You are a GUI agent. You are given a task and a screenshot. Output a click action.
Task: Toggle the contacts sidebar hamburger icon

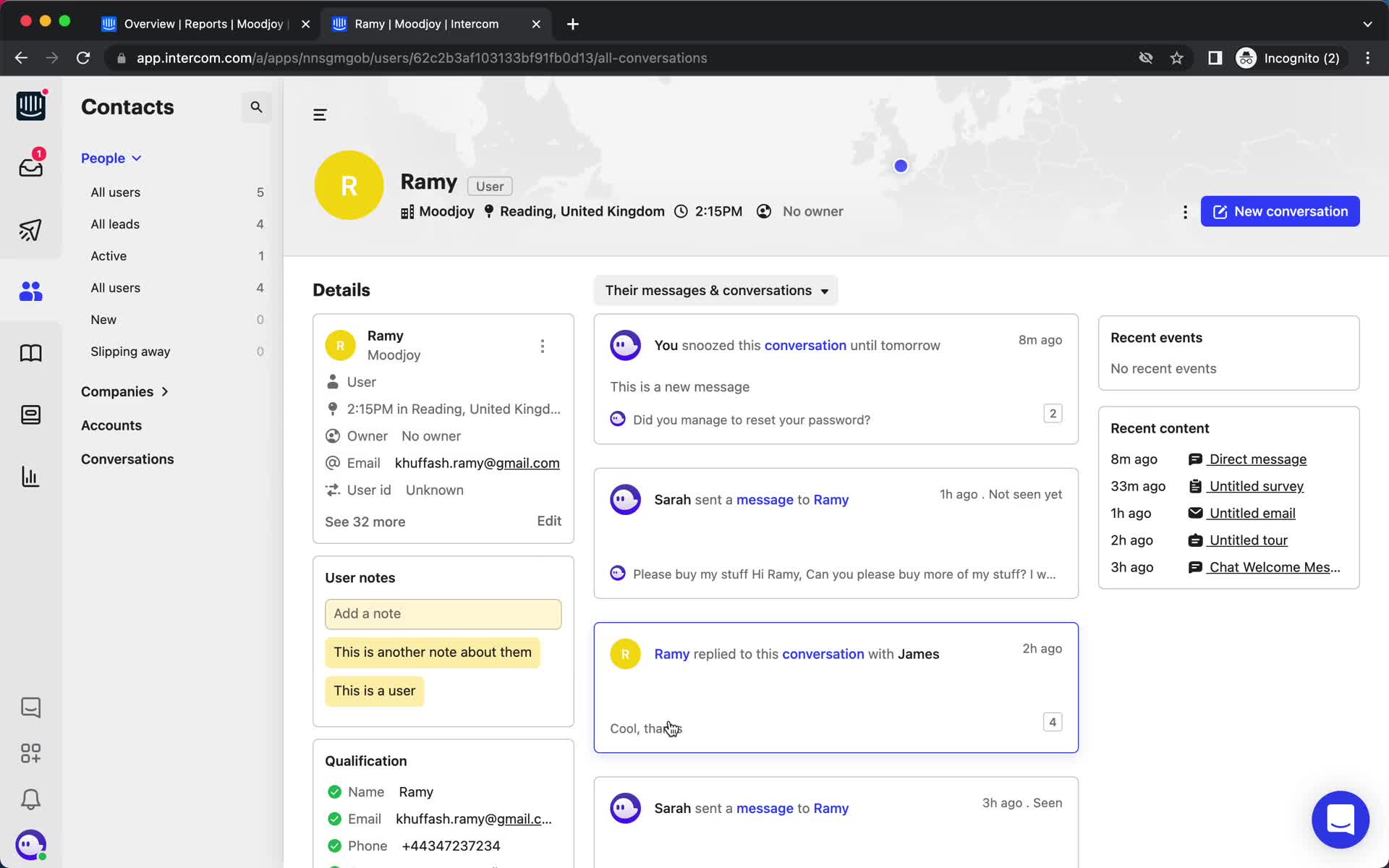pos(320,115)
